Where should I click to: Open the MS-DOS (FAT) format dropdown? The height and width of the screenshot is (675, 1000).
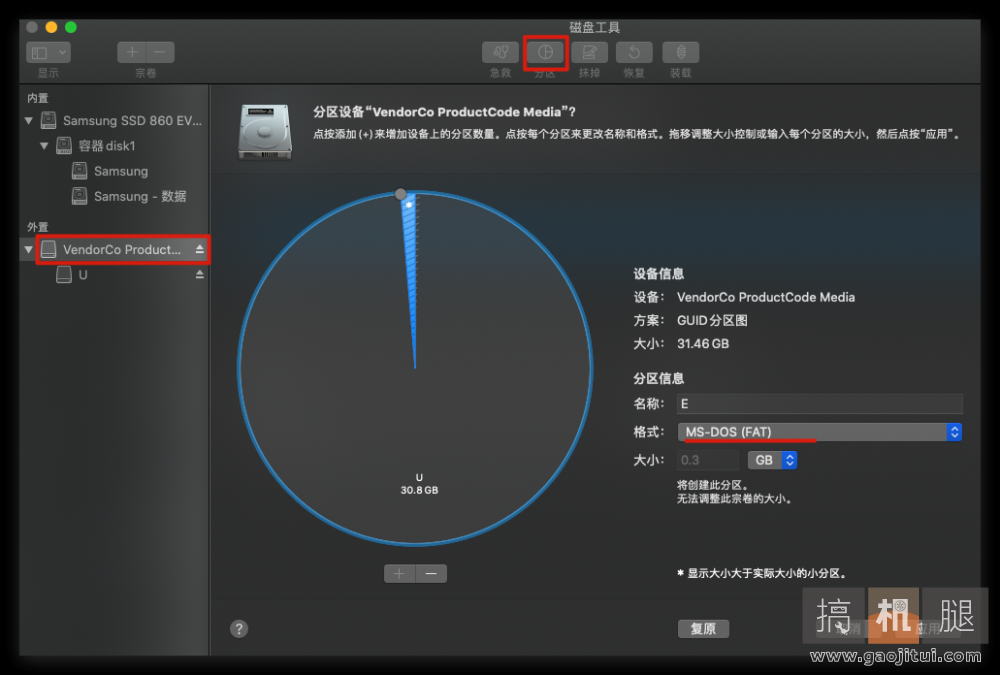coord(820,432)
